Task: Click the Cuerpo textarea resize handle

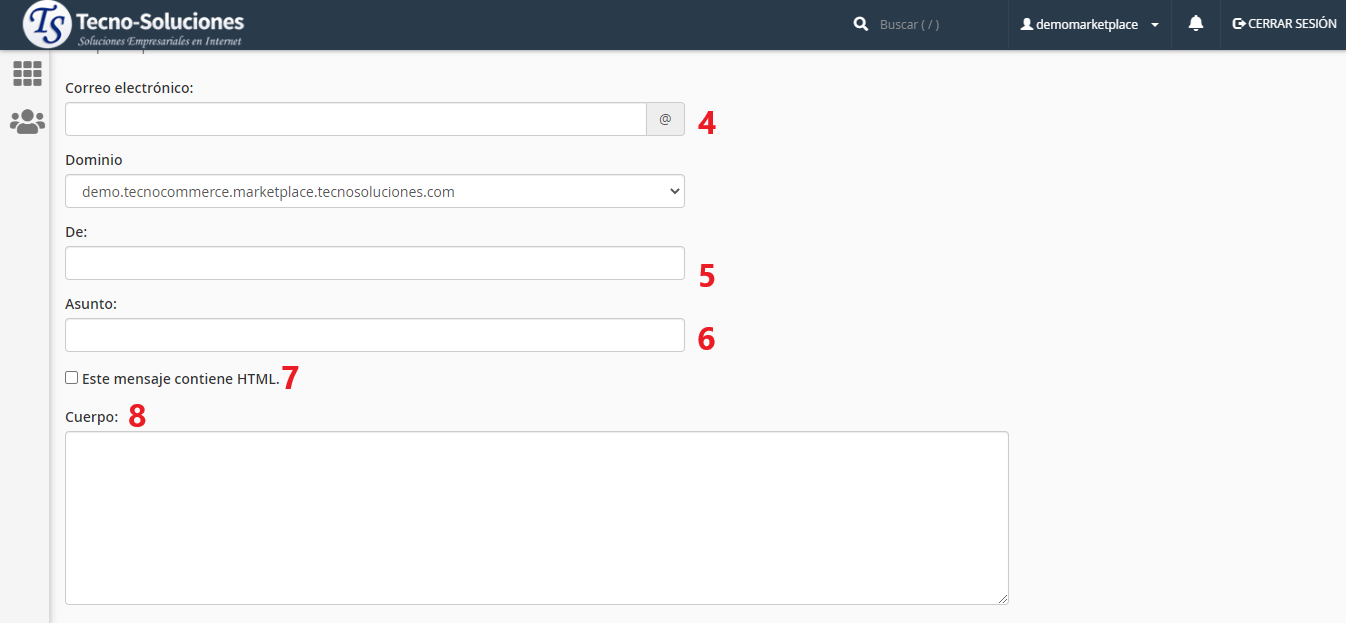Action: click(x=1003, y=599)
